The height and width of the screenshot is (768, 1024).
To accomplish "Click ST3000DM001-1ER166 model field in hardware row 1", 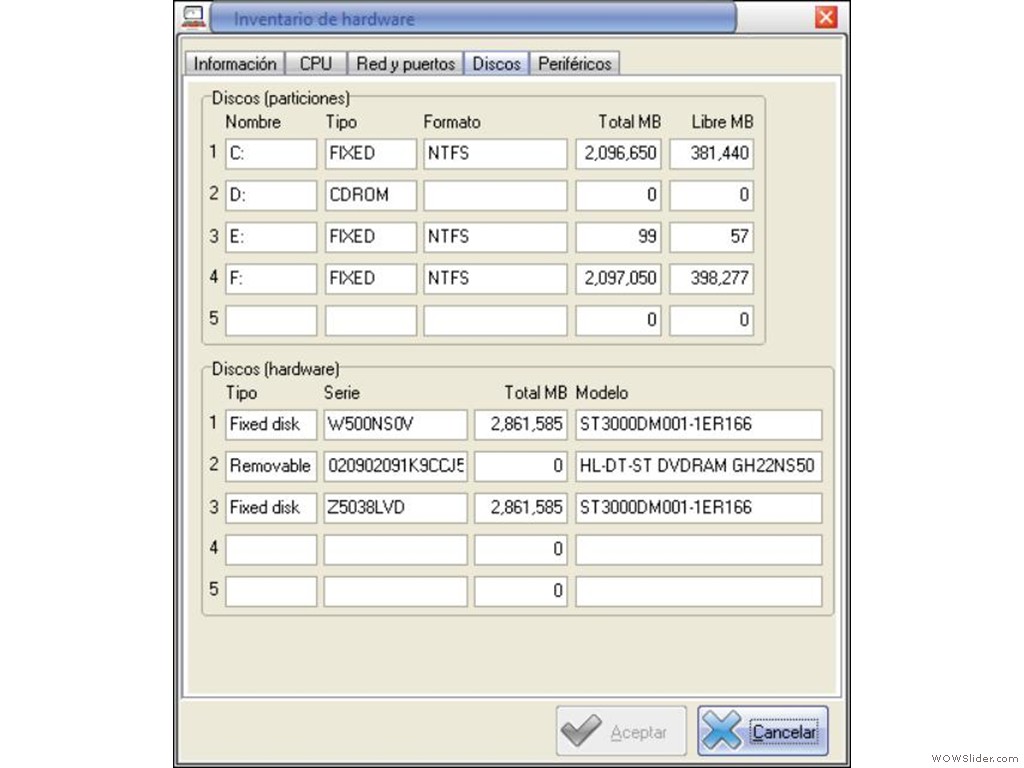I will pyautogui.click(x=698, y=425).
